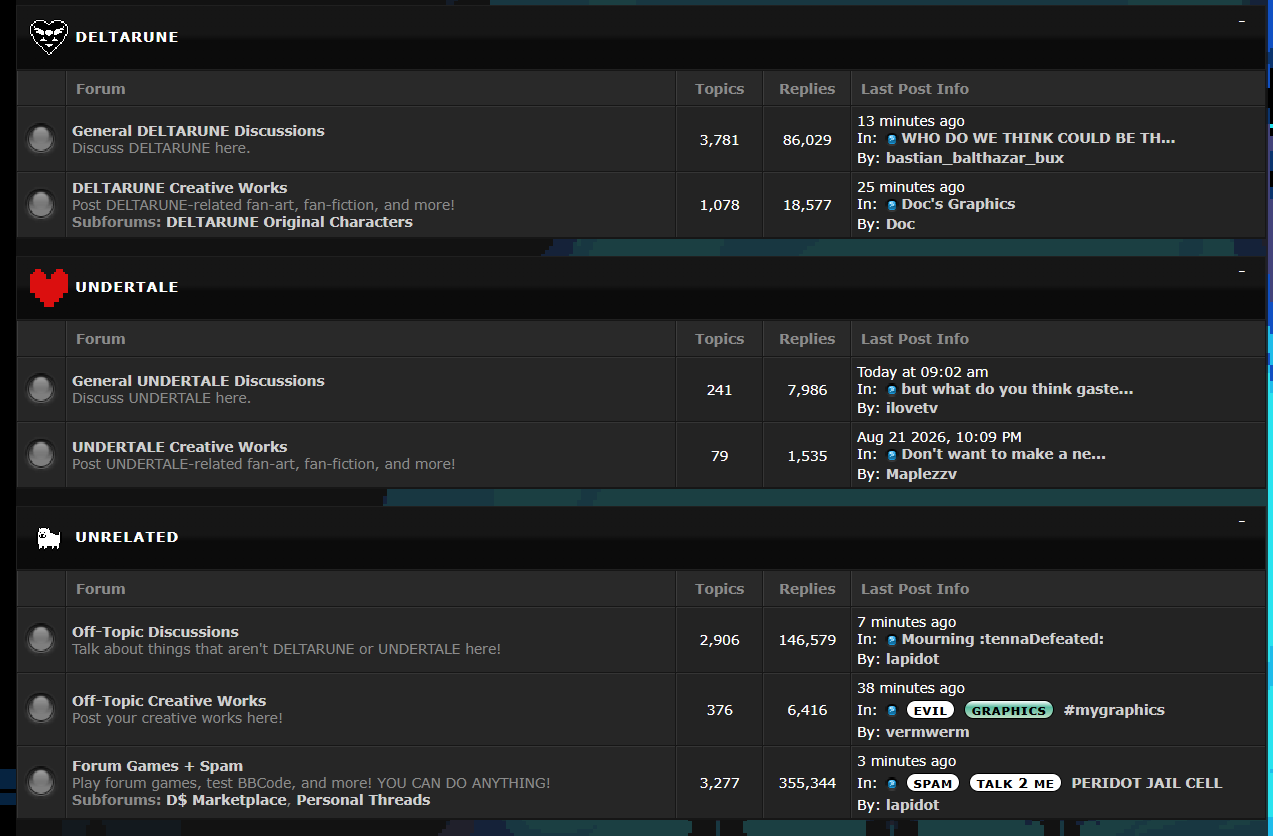Open the DELTARUNE category heading
The height and width of the screenshot is (836, 1273).
click(127, 37)
